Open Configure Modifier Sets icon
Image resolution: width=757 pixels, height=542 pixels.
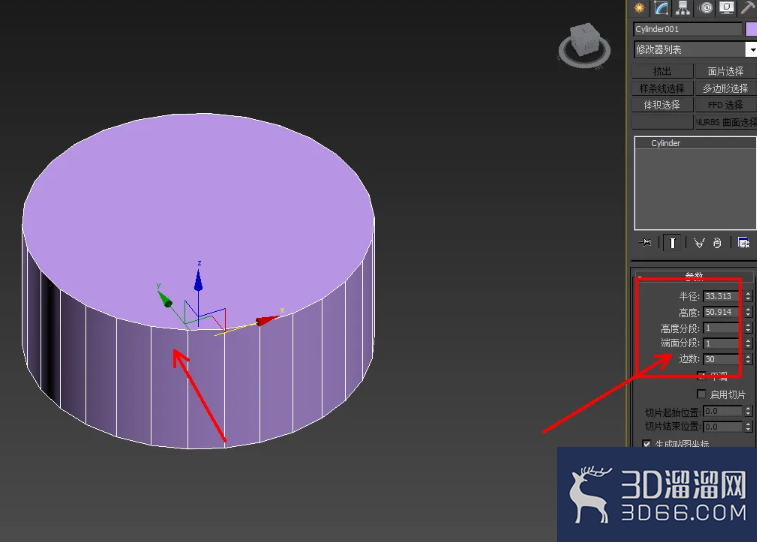[743, 242]
